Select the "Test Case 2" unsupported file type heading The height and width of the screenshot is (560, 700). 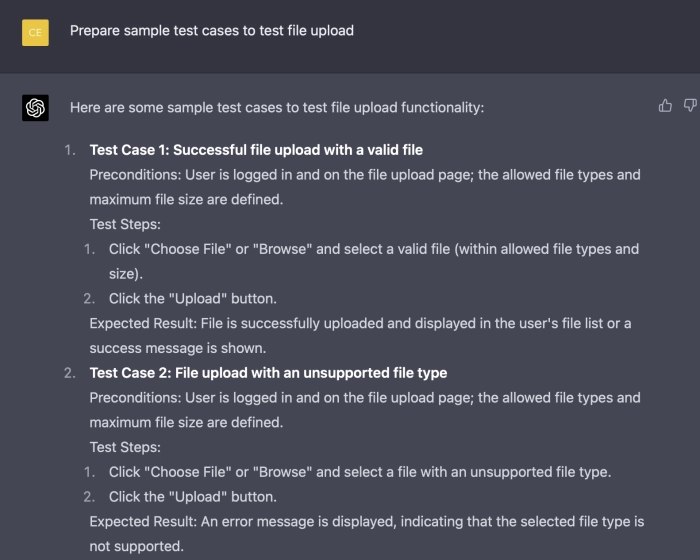(x=268, y=373)
